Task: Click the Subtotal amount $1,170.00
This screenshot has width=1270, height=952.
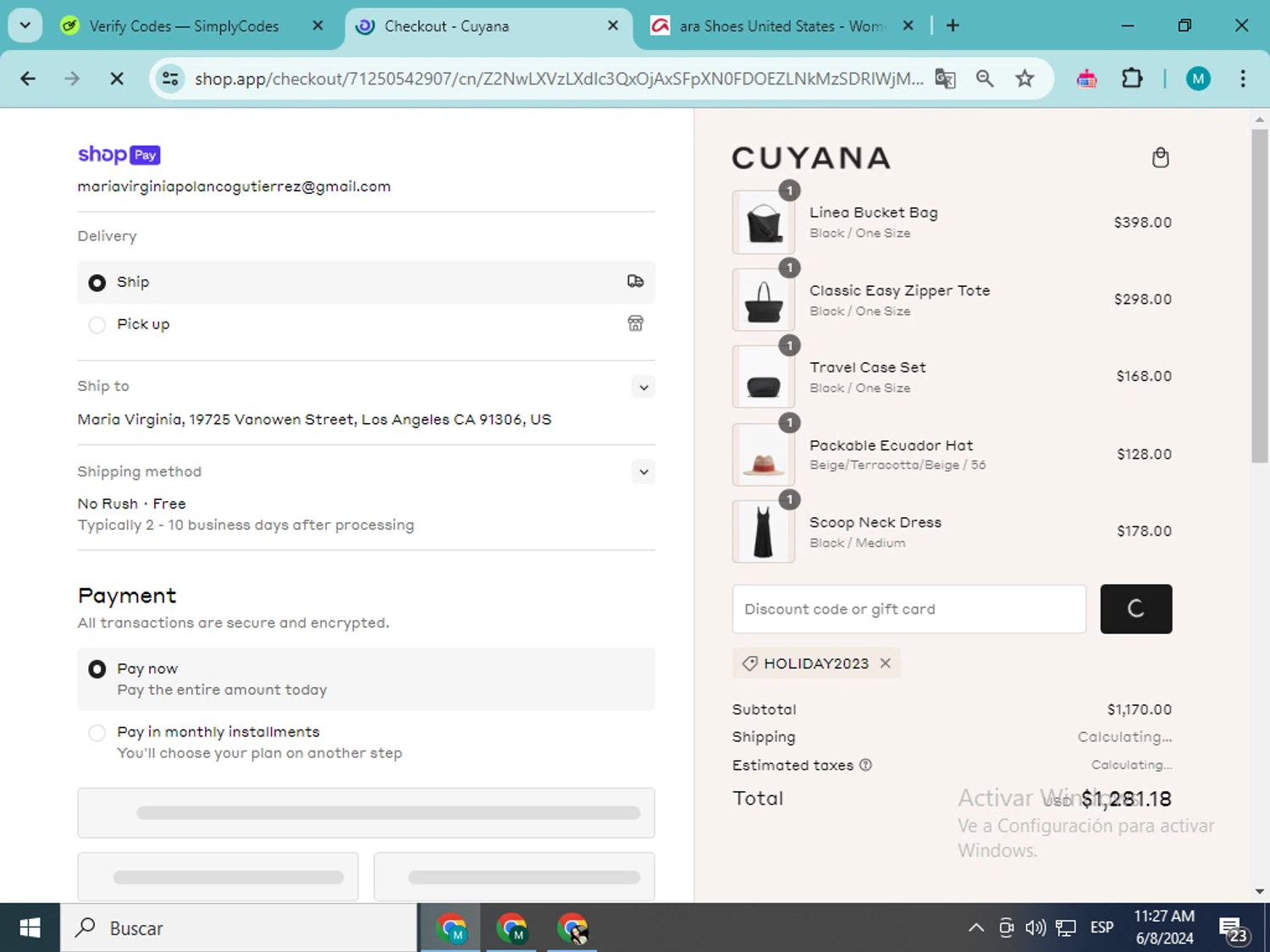Action: click(1140, 709)
